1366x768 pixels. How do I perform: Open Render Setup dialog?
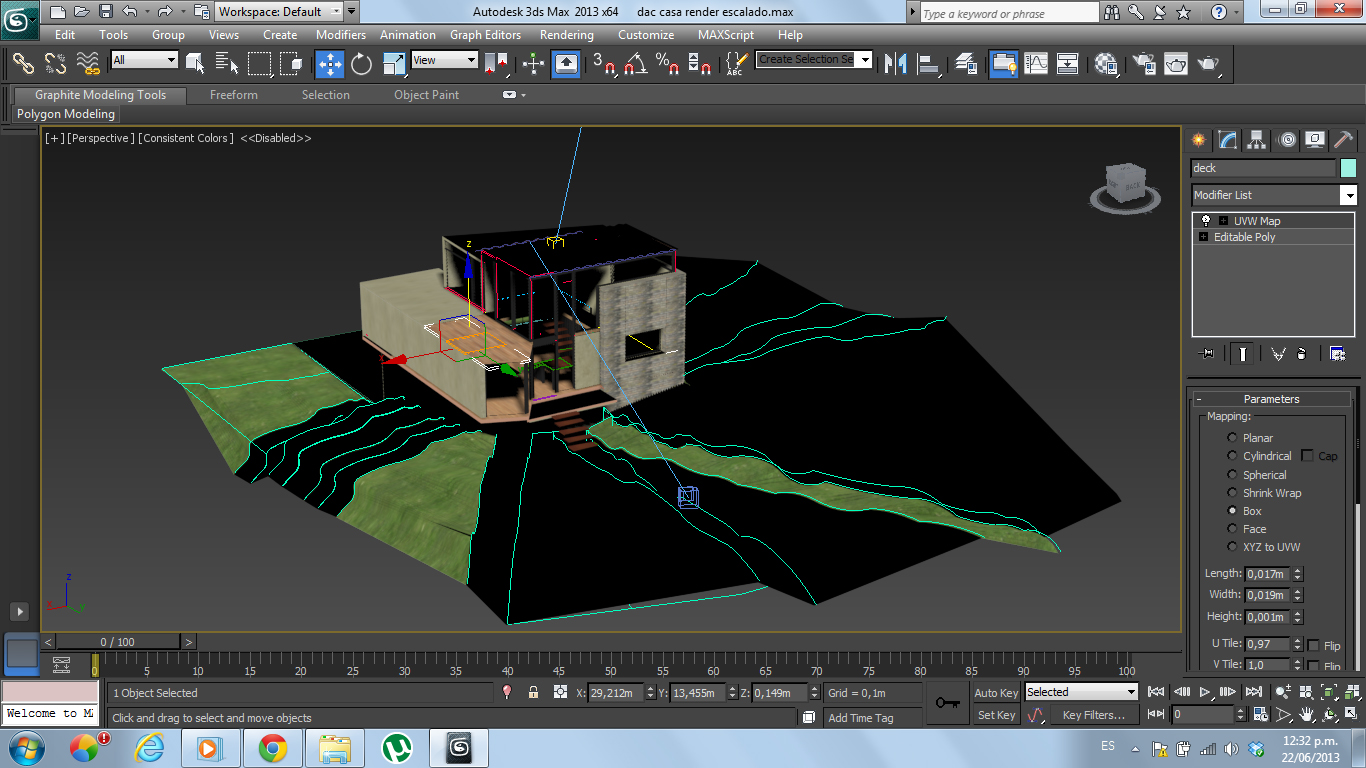(x=1144, y=63)
